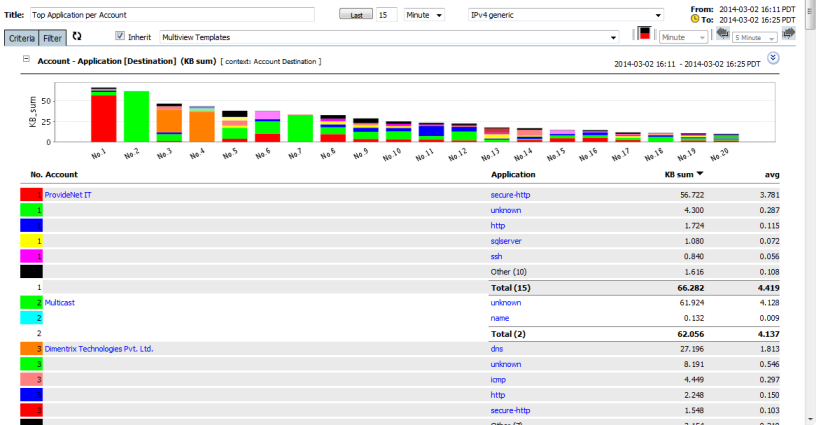Click red swatch for ProvideNet IT secure-http
Image resolution: width=816 pixels, height=425 pixels.
pos(31,195)
